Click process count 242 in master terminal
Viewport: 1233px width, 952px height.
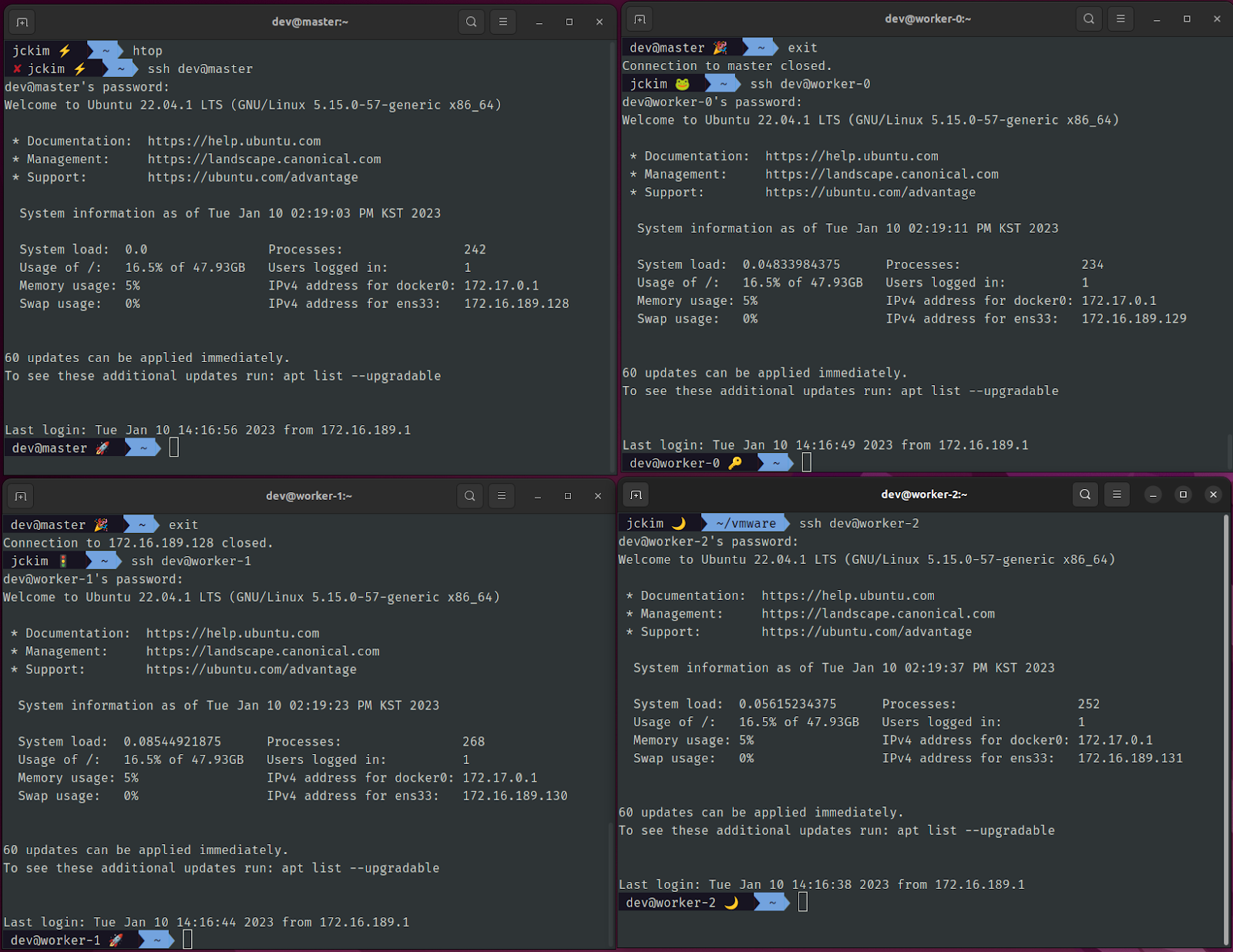coord(475,250)
